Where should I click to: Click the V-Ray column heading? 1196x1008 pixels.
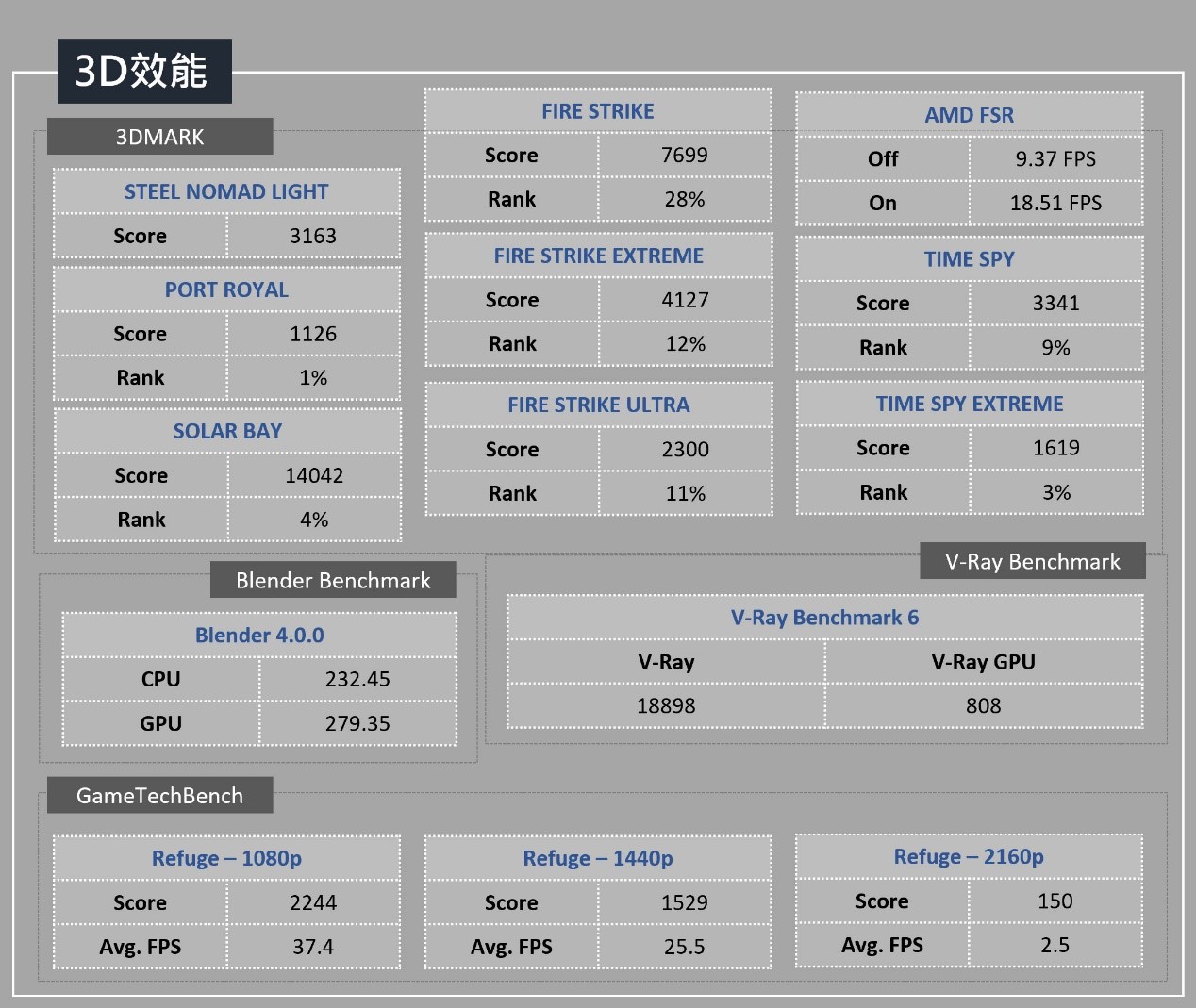(666, 662)
